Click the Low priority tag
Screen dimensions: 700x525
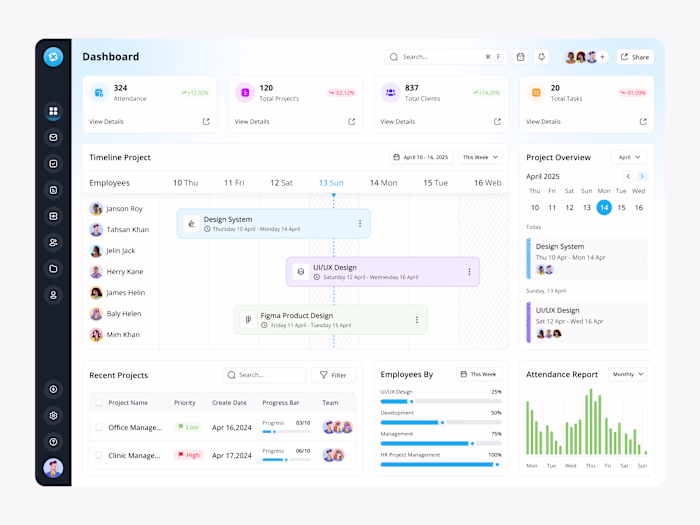[188, 427]
